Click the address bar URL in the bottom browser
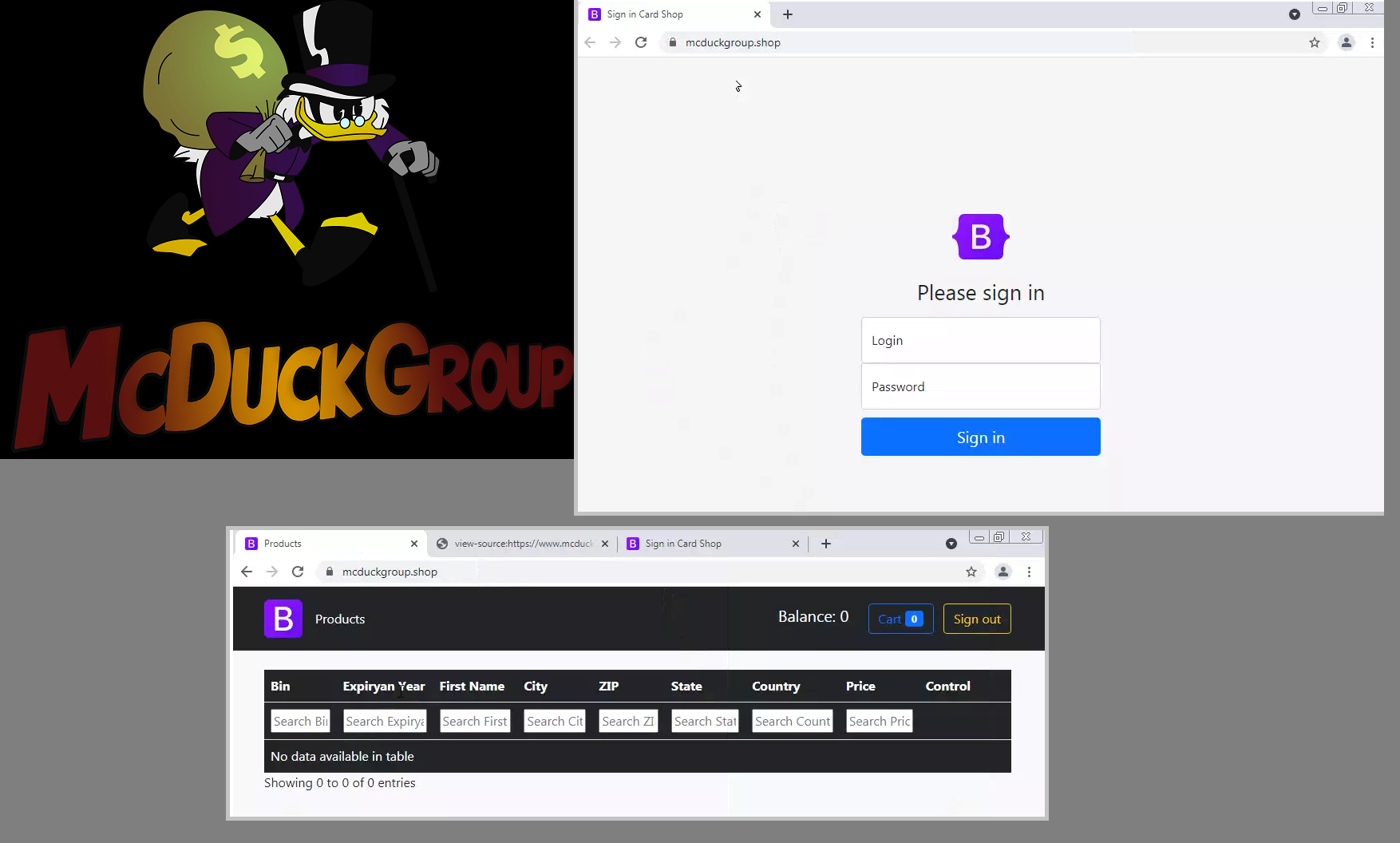Image resolution: width=1400 pixels, height=843 pixels. (x=390, y=572)
